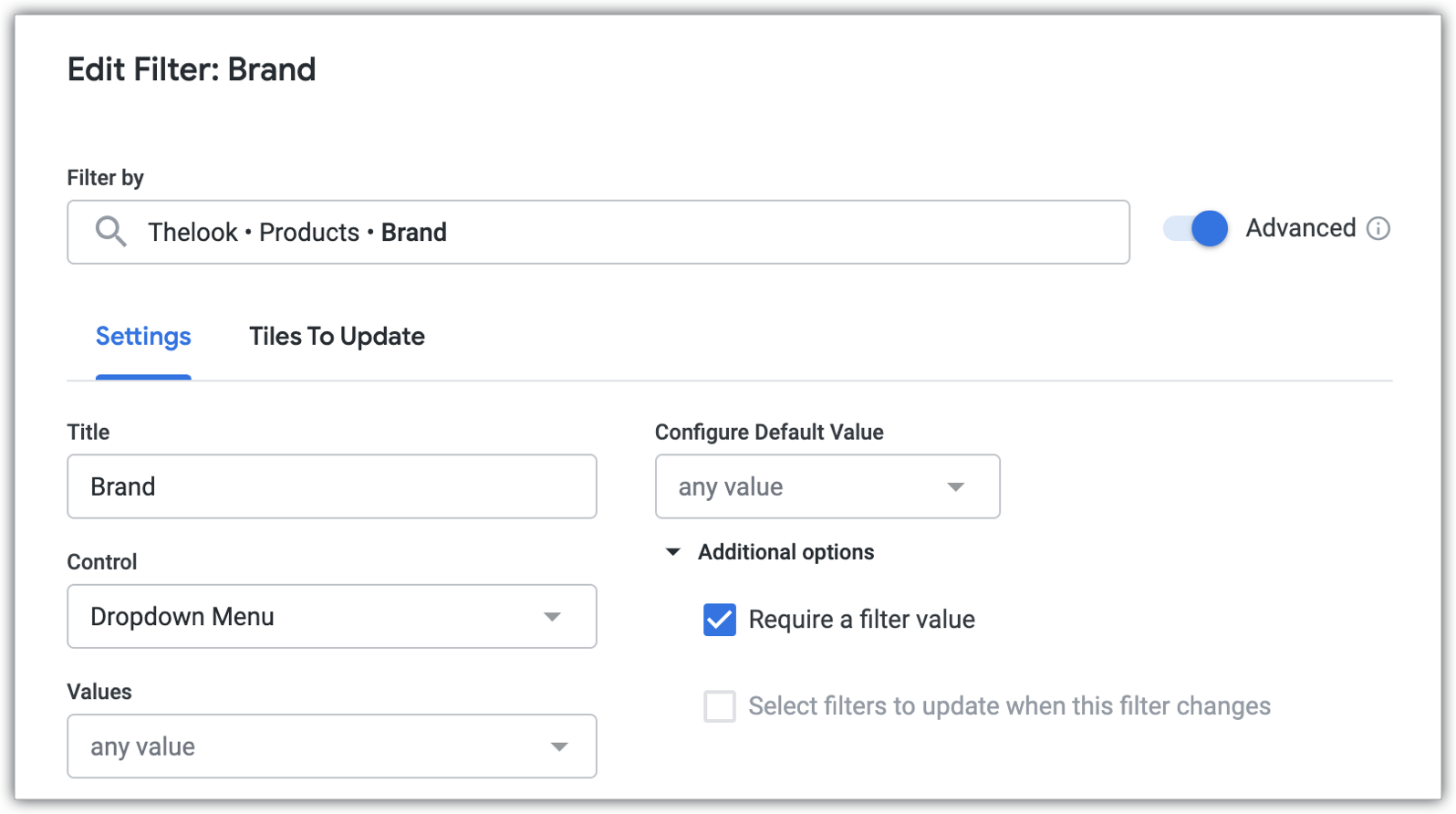Image resolution: width=1456 pixels, height=814 pixels.
Task: Uncheck the Require a filter value checkbox
Action: click(x=719, y=620)
